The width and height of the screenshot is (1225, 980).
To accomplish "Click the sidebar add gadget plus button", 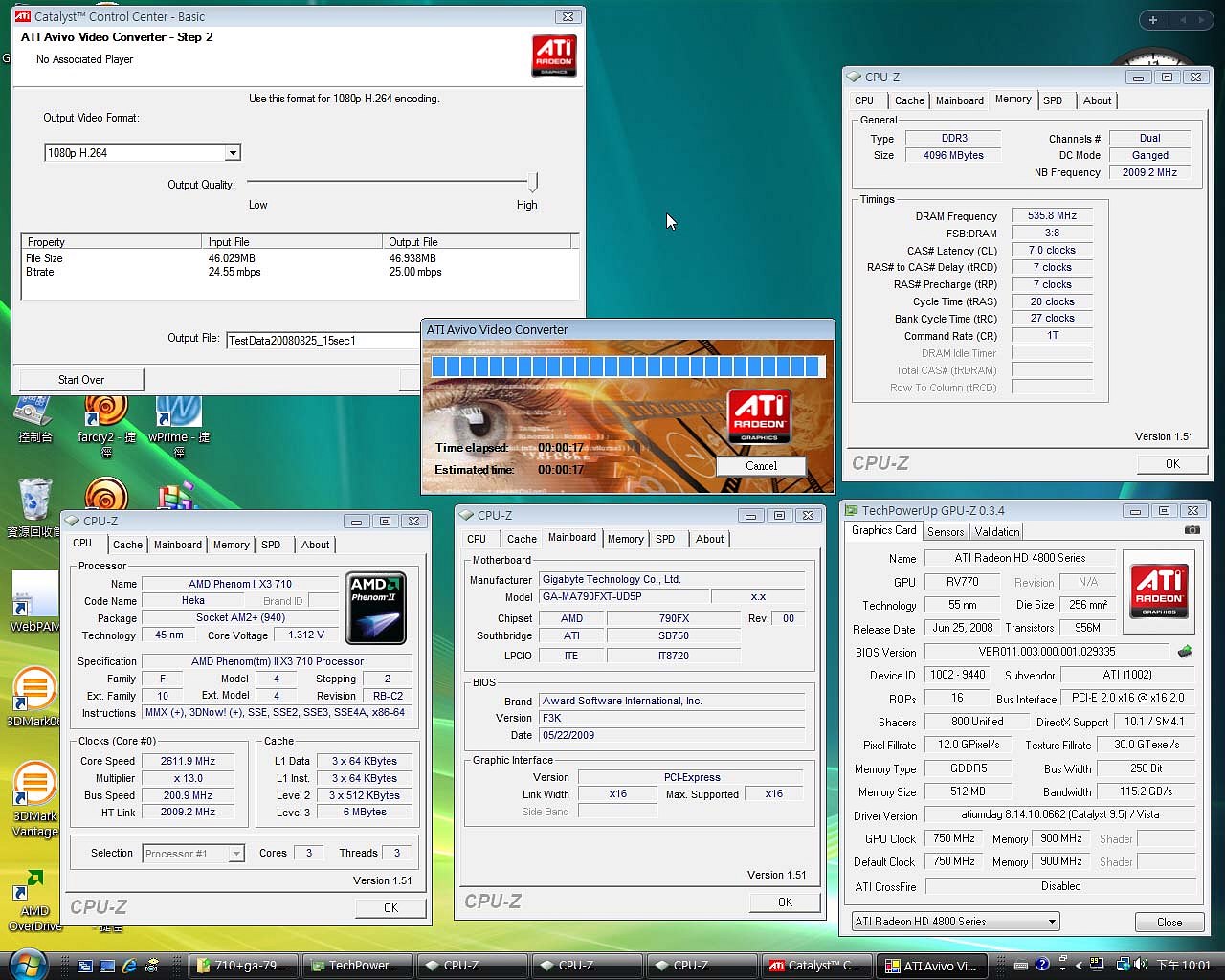I will (1153, 20).
